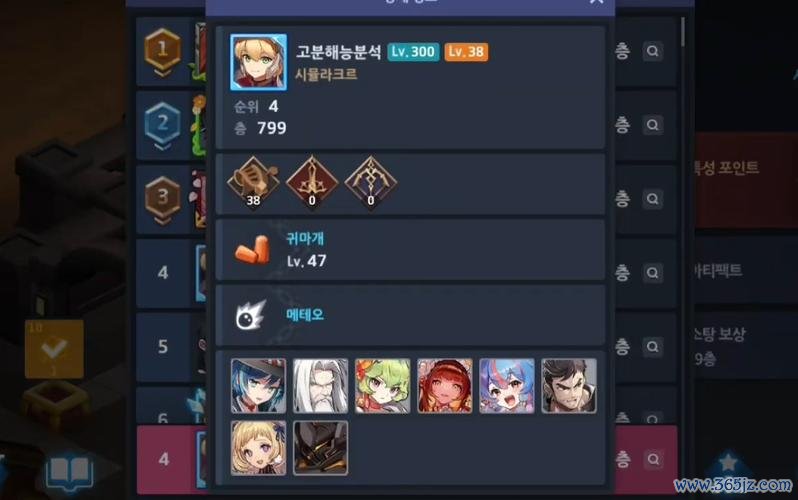Click magnifier icon on highlighted pink row

pos(653,459)
